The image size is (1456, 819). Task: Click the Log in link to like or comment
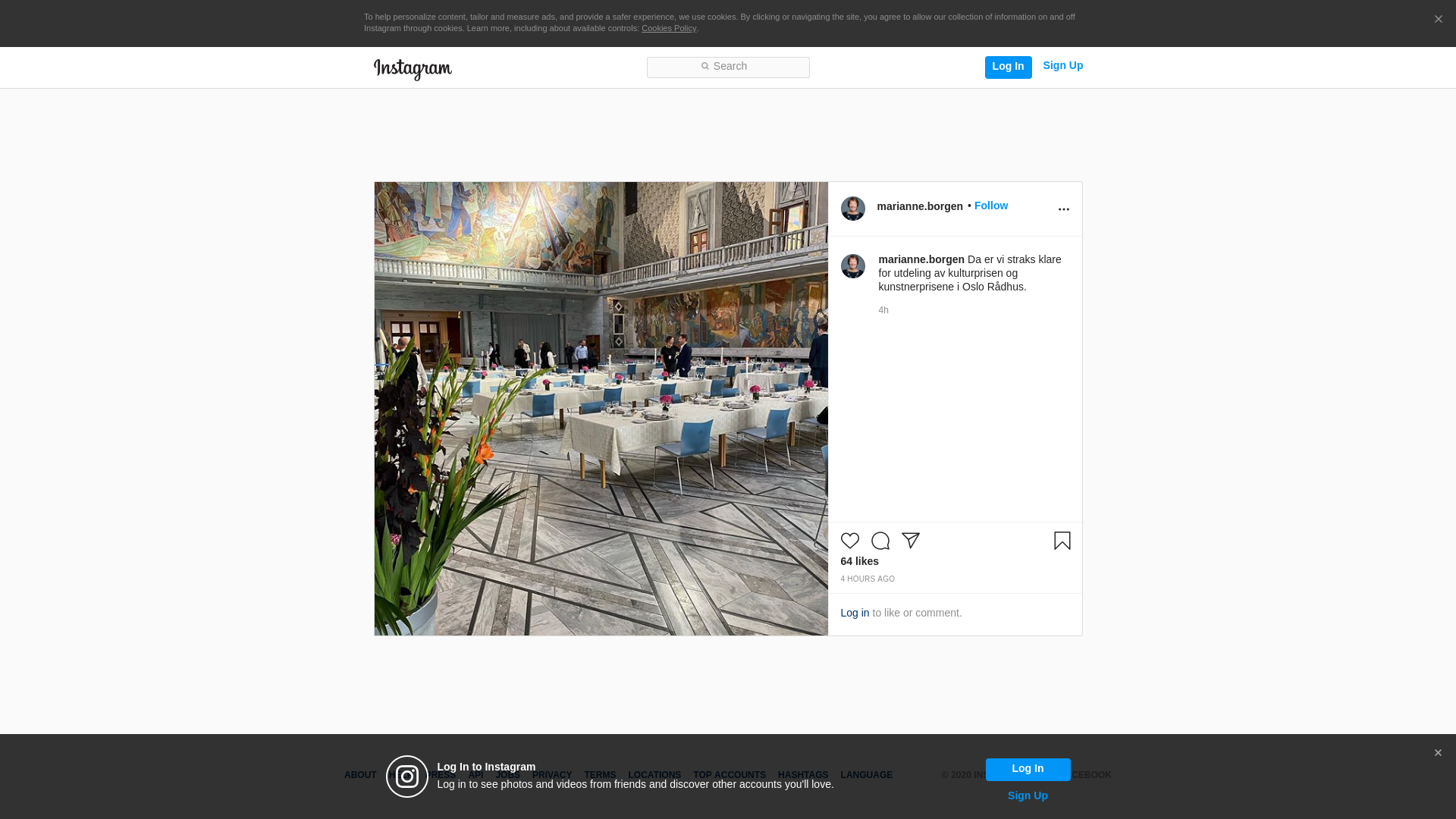click(x=855, y=613)
